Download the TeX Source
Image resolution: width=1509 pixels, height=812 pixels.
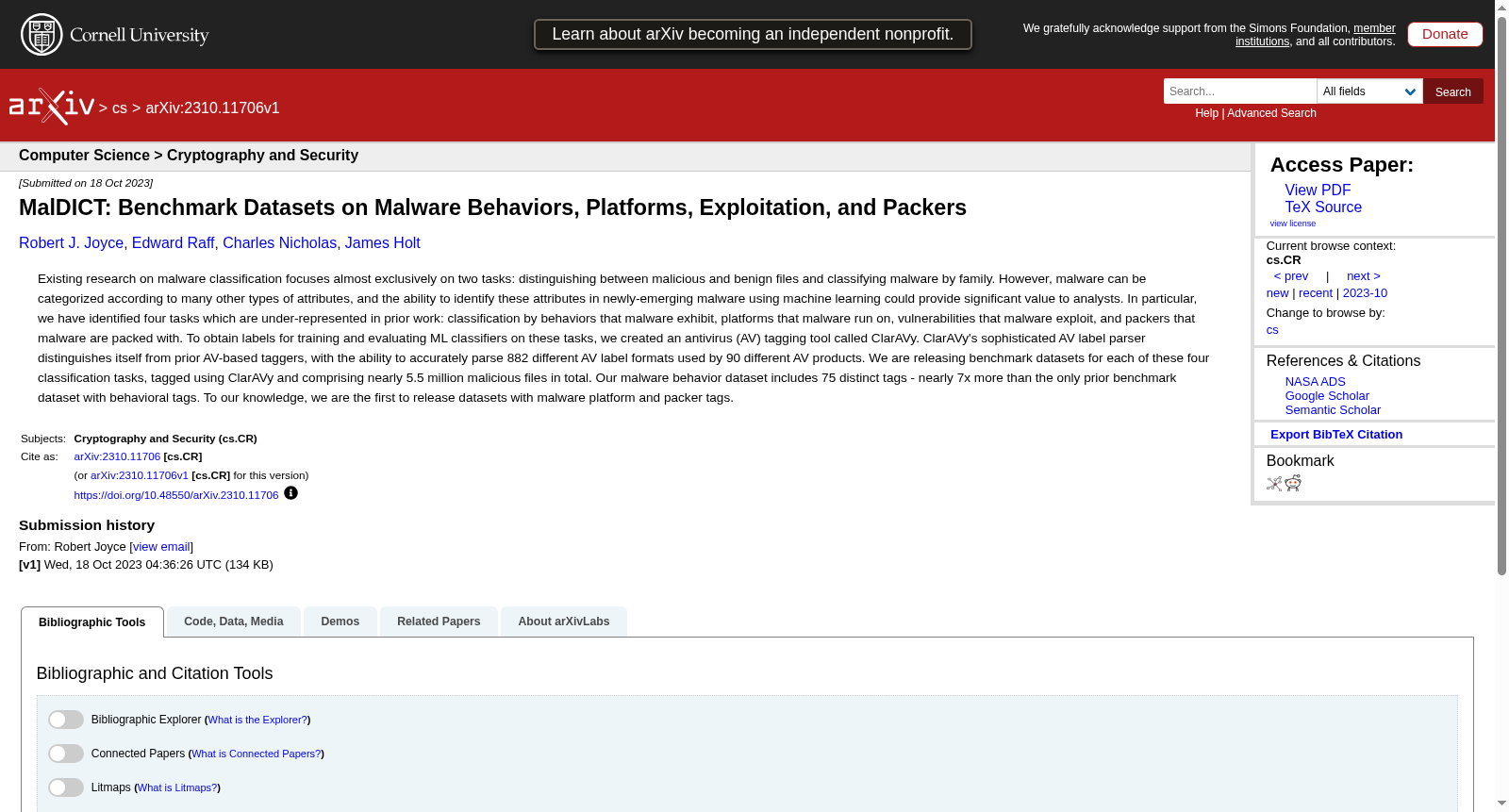[x=1323, y=207]
